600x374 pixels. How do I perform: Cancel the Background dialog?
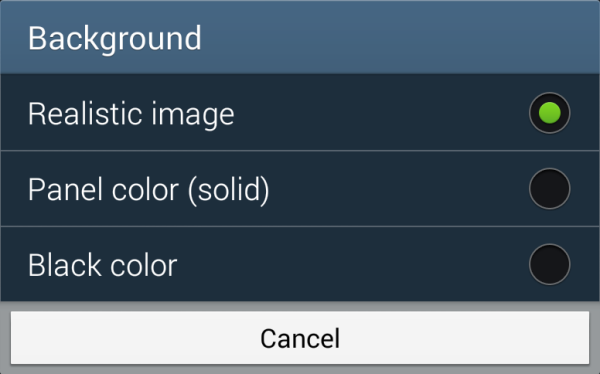click(x=300, y=338)
